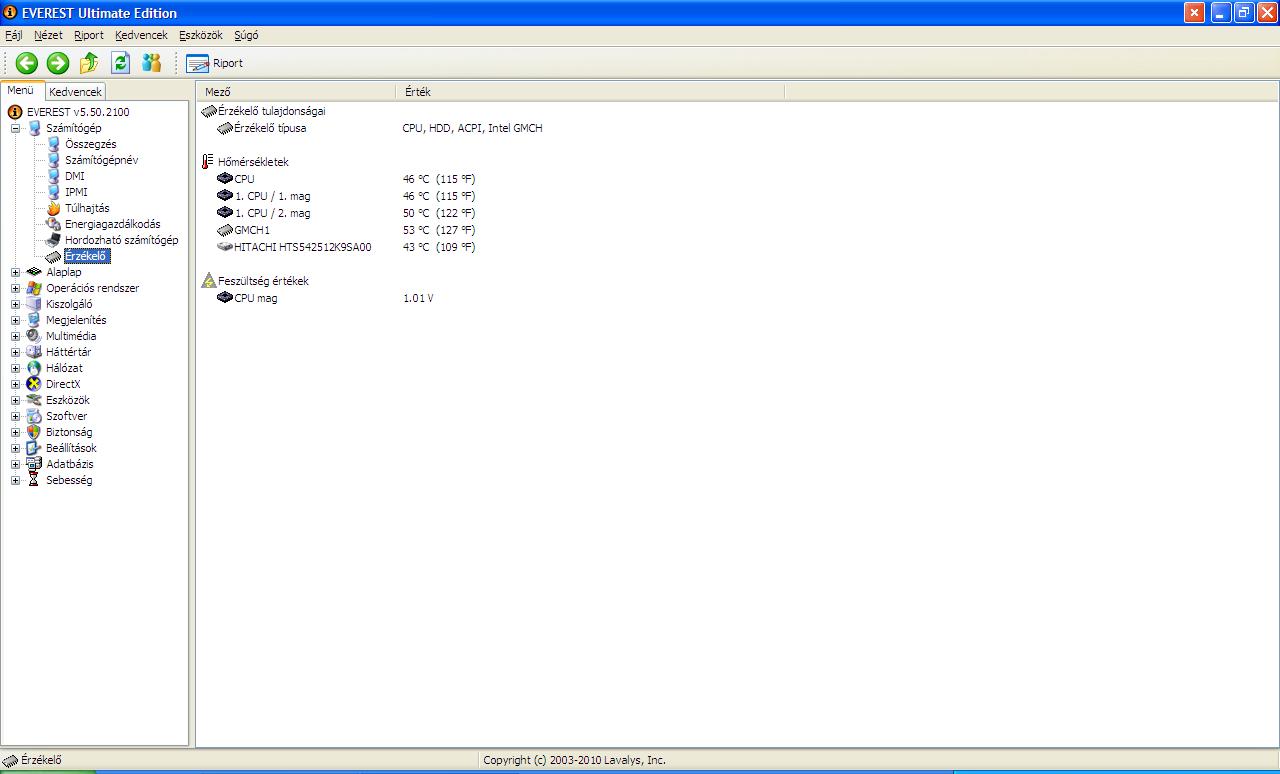Screen dimensions: 1280x774
Task: Expand the DirectX tree node
Action: [15, 384]
